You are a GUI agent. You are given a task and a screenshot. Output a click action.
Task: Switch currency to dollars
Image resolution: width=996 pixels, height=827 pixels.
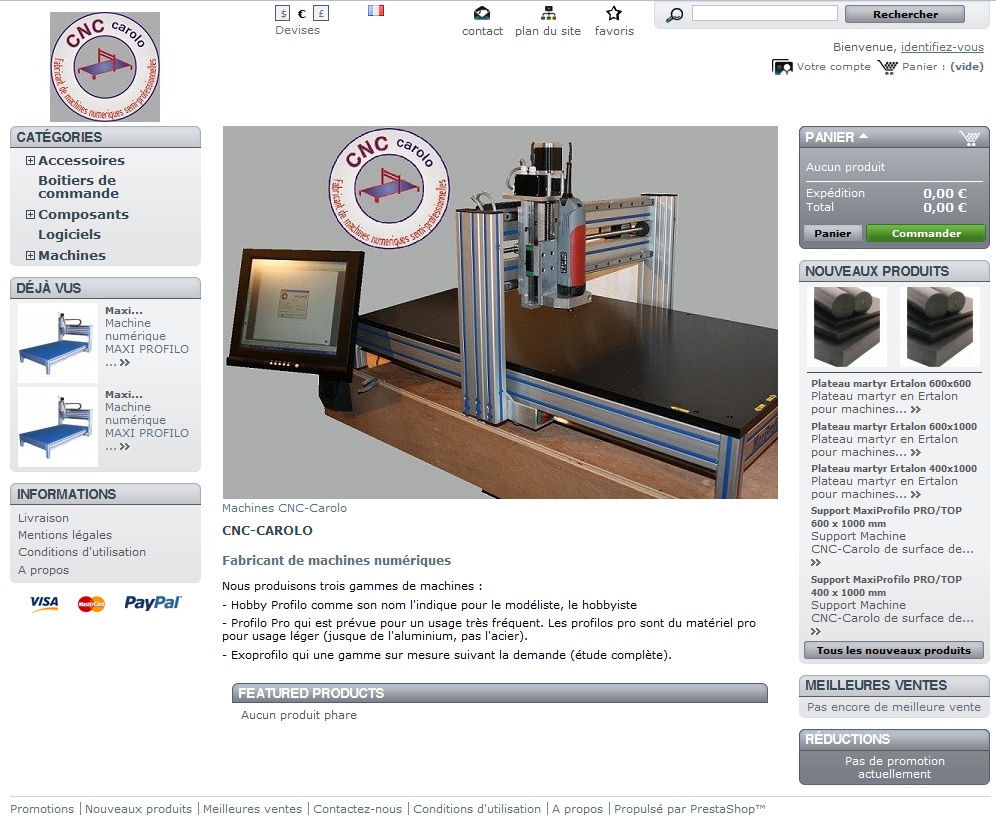pyautogui.click(x=281, y=12)
